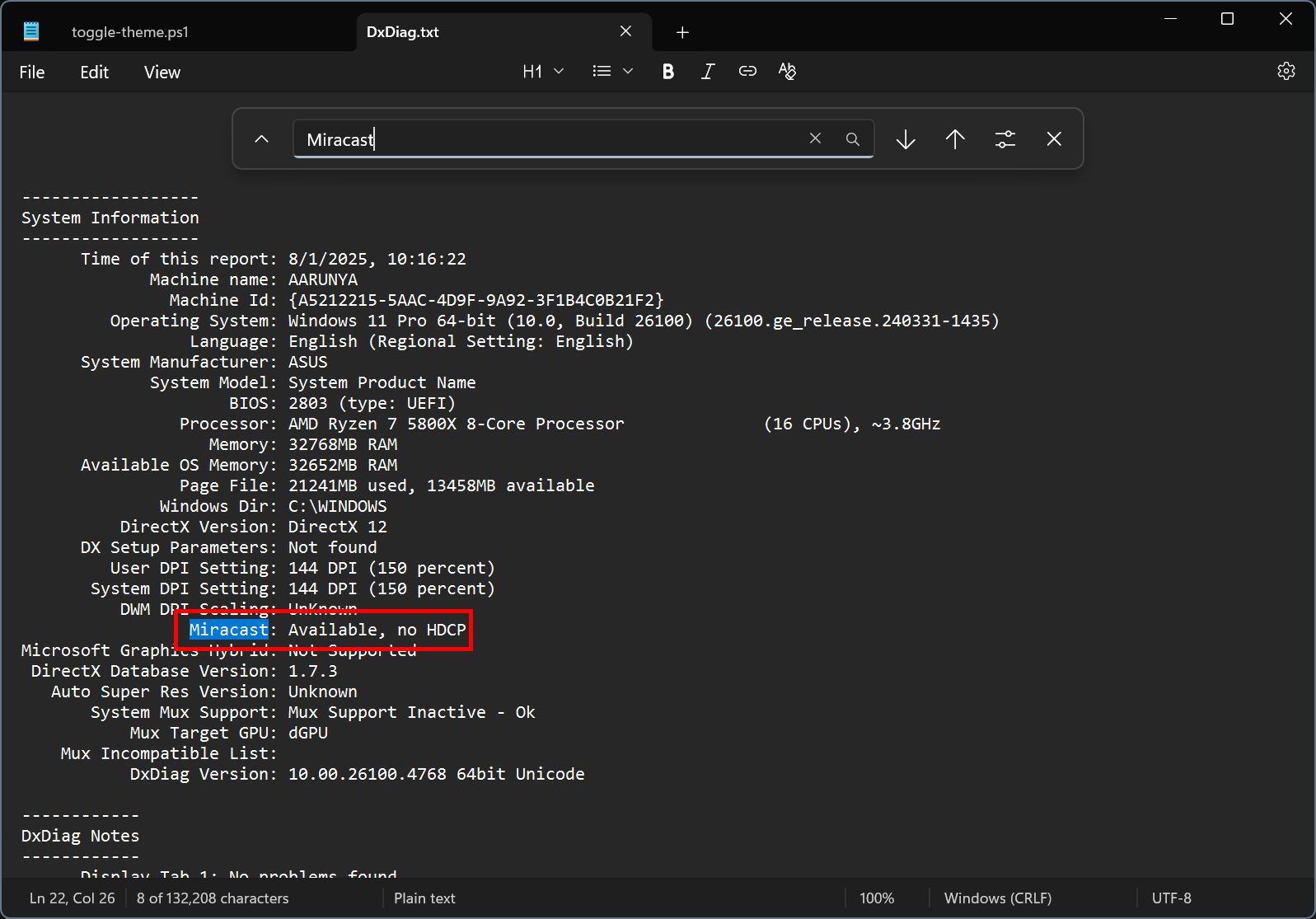Click 'DirectX Database Version: 1.7.3' line
The height and width of the screenshot is (919, 1316).
184,671
